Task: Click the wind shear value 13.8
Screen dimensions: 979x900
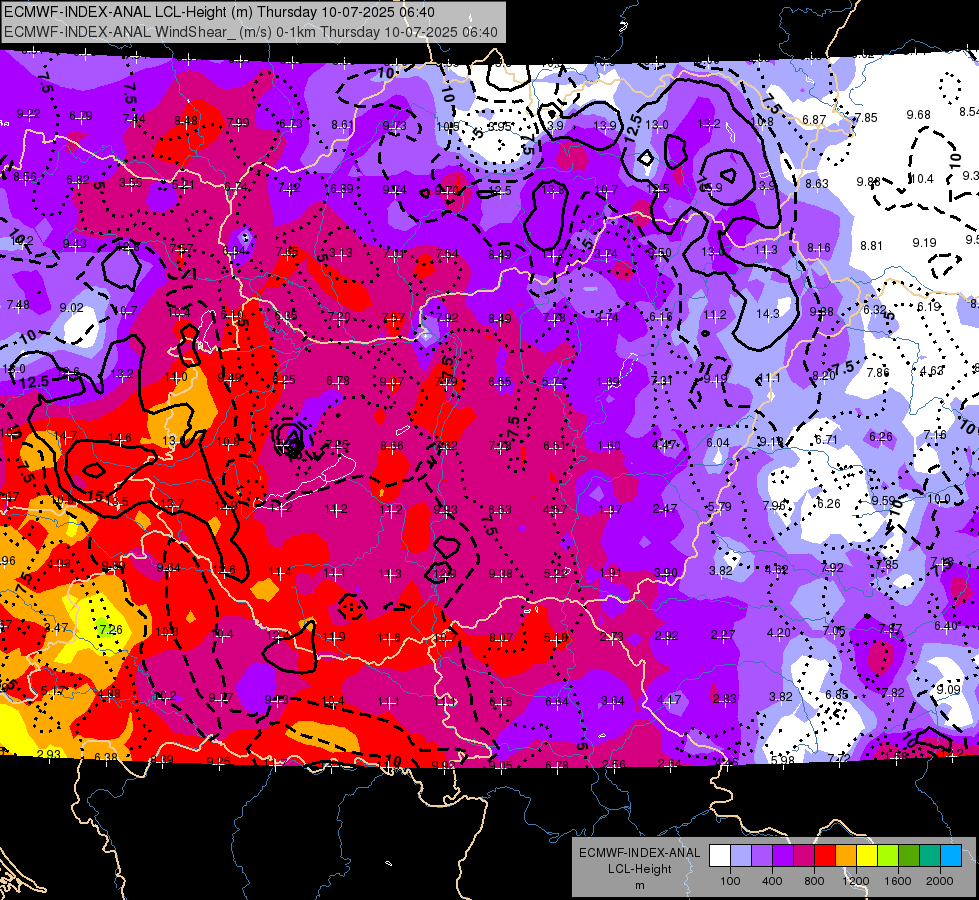Action: point(553,189)
